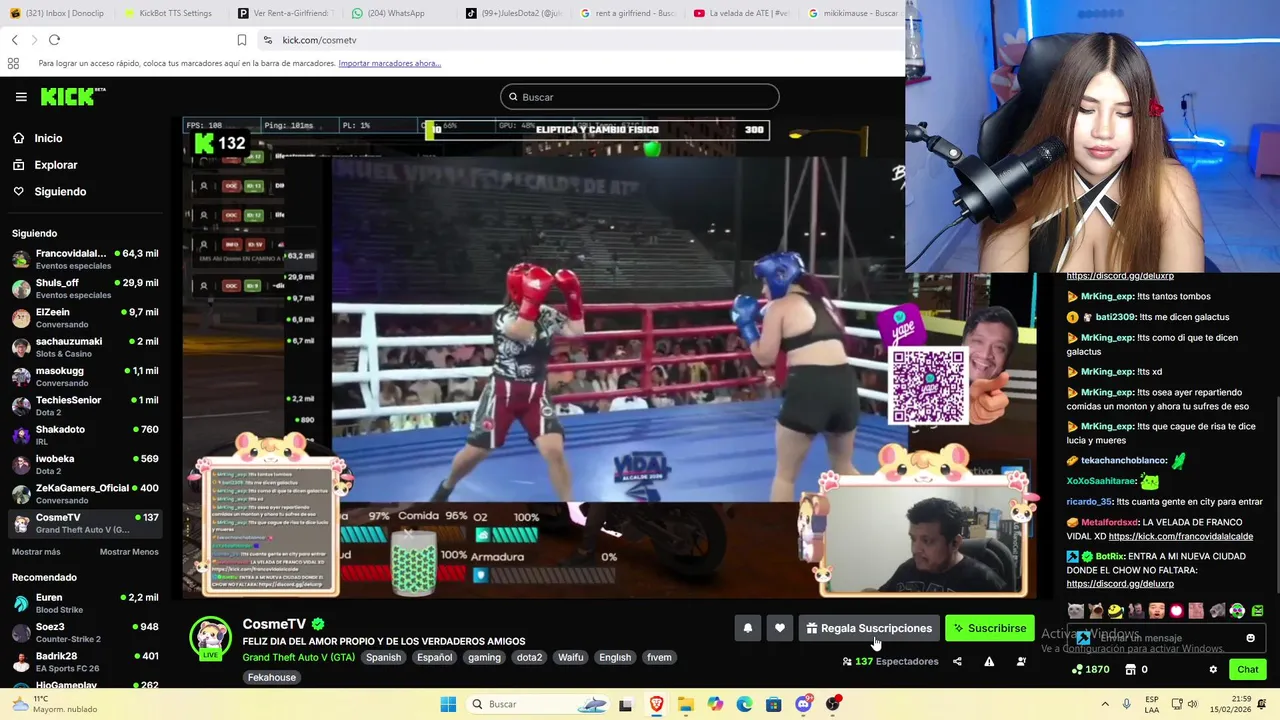The width and height of the screenshot is (1280, 720).
Task: Open recommended channel Euren
Action: [x=85, y=603]
